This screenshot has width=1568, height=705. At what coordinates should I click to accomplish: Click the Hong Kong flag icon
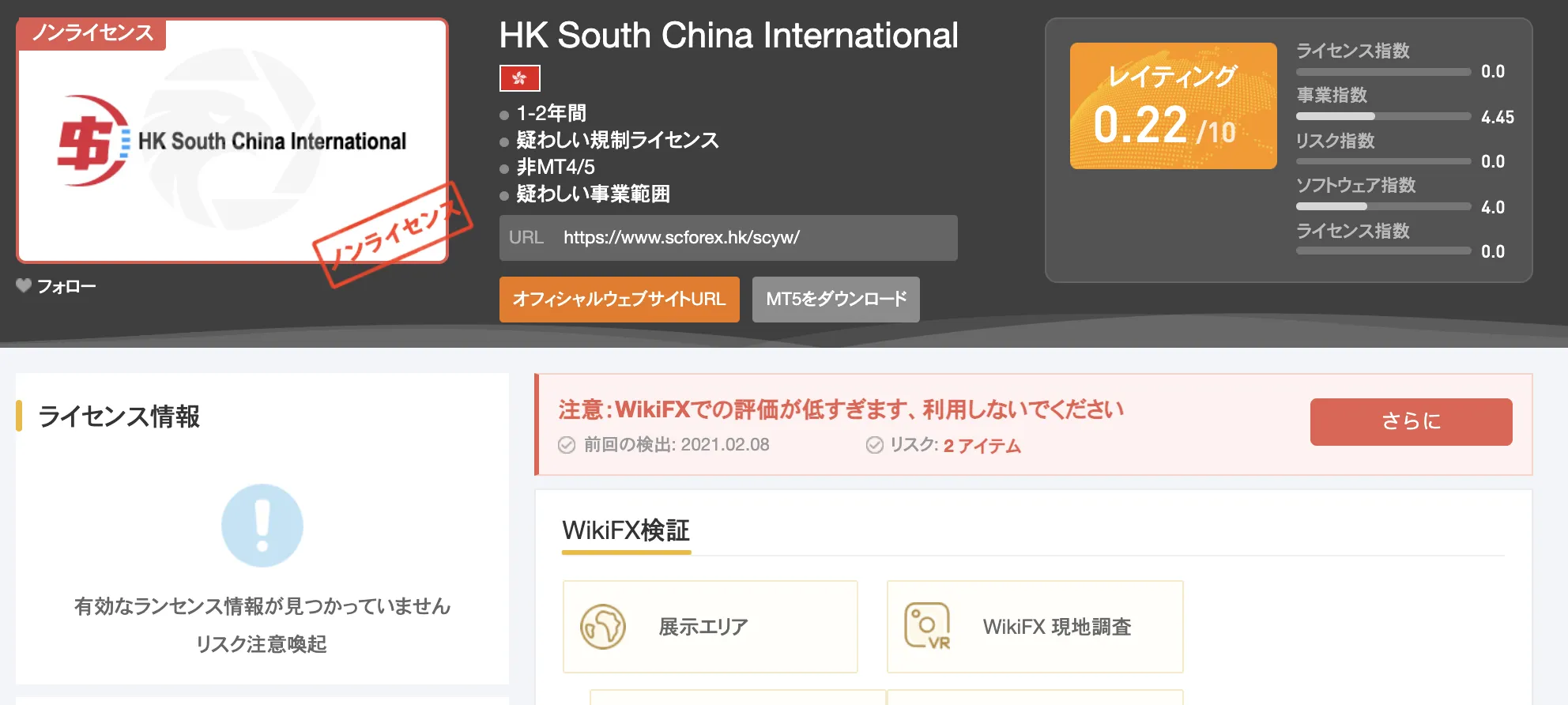click(519, 78)
